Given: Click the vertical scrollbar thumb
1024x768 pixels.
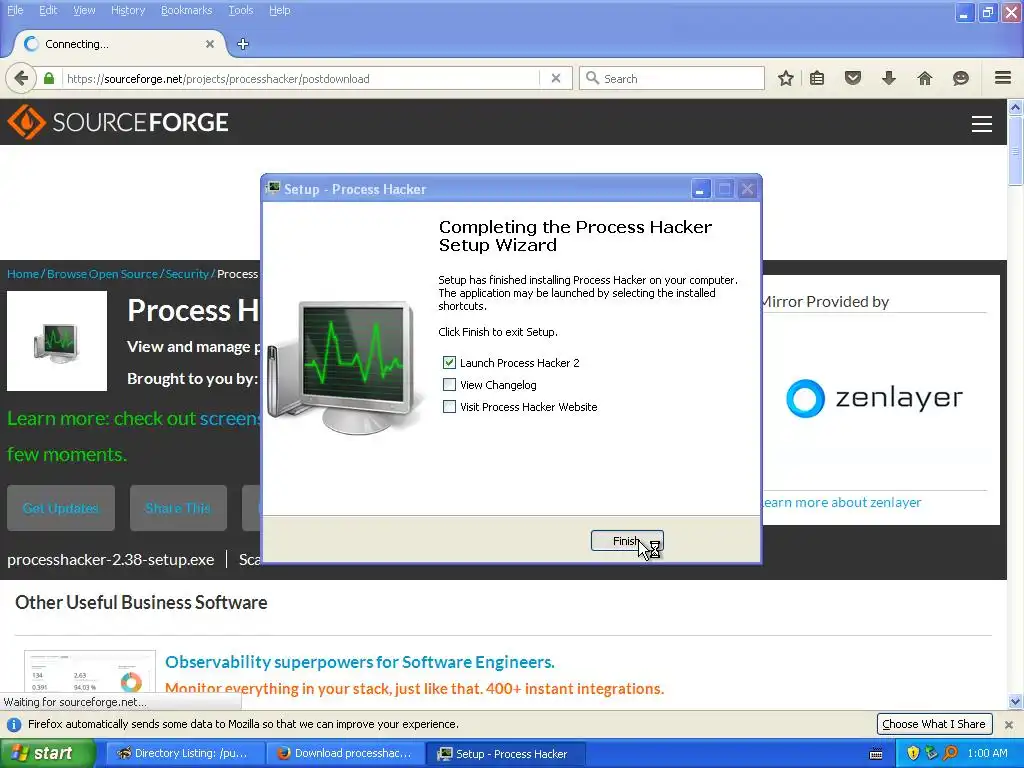Looking at the screenshot, I should tap(1016, 150).
